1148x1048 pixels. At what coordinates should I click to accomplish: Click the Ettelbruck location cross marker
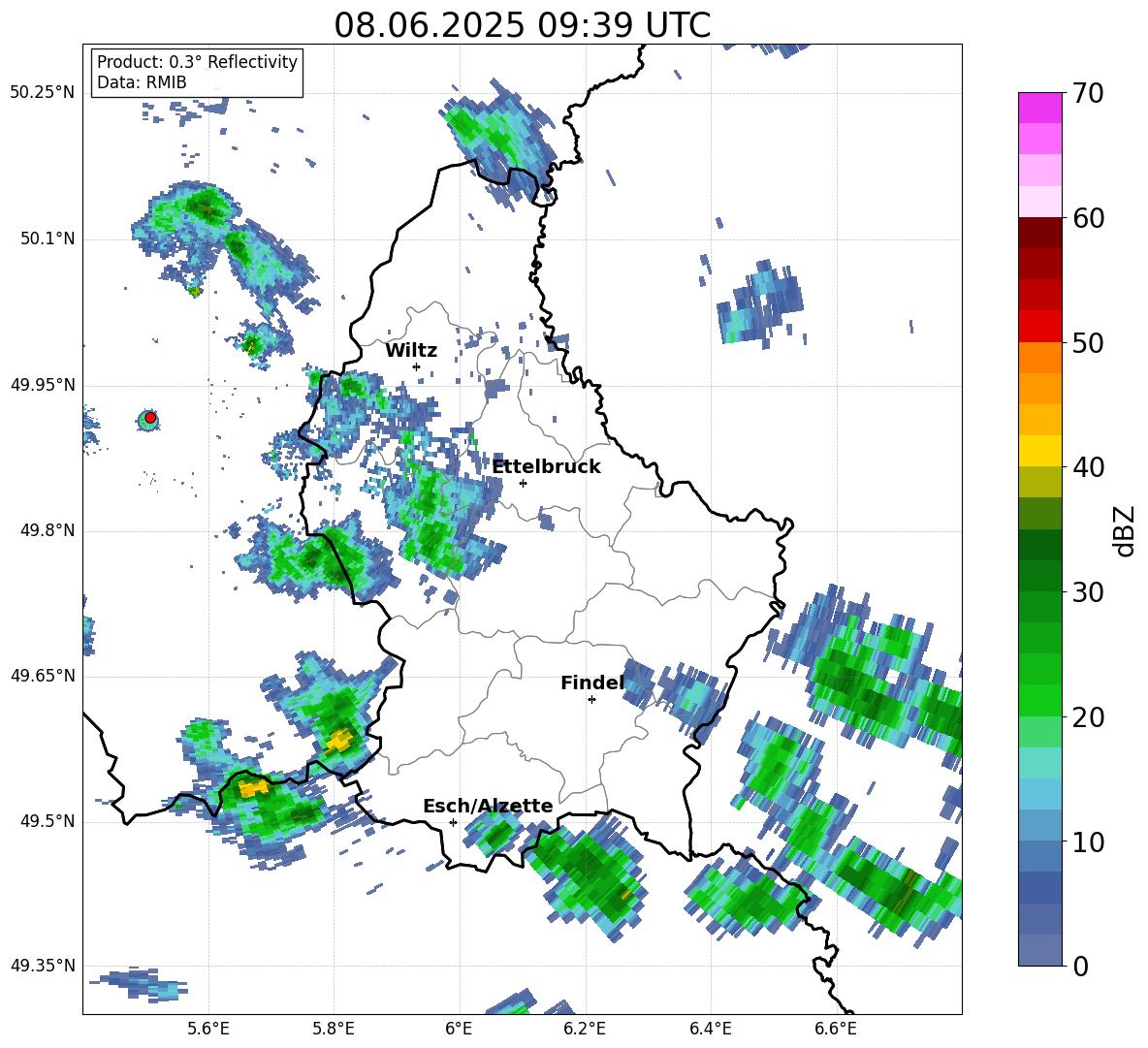point(523,483)
